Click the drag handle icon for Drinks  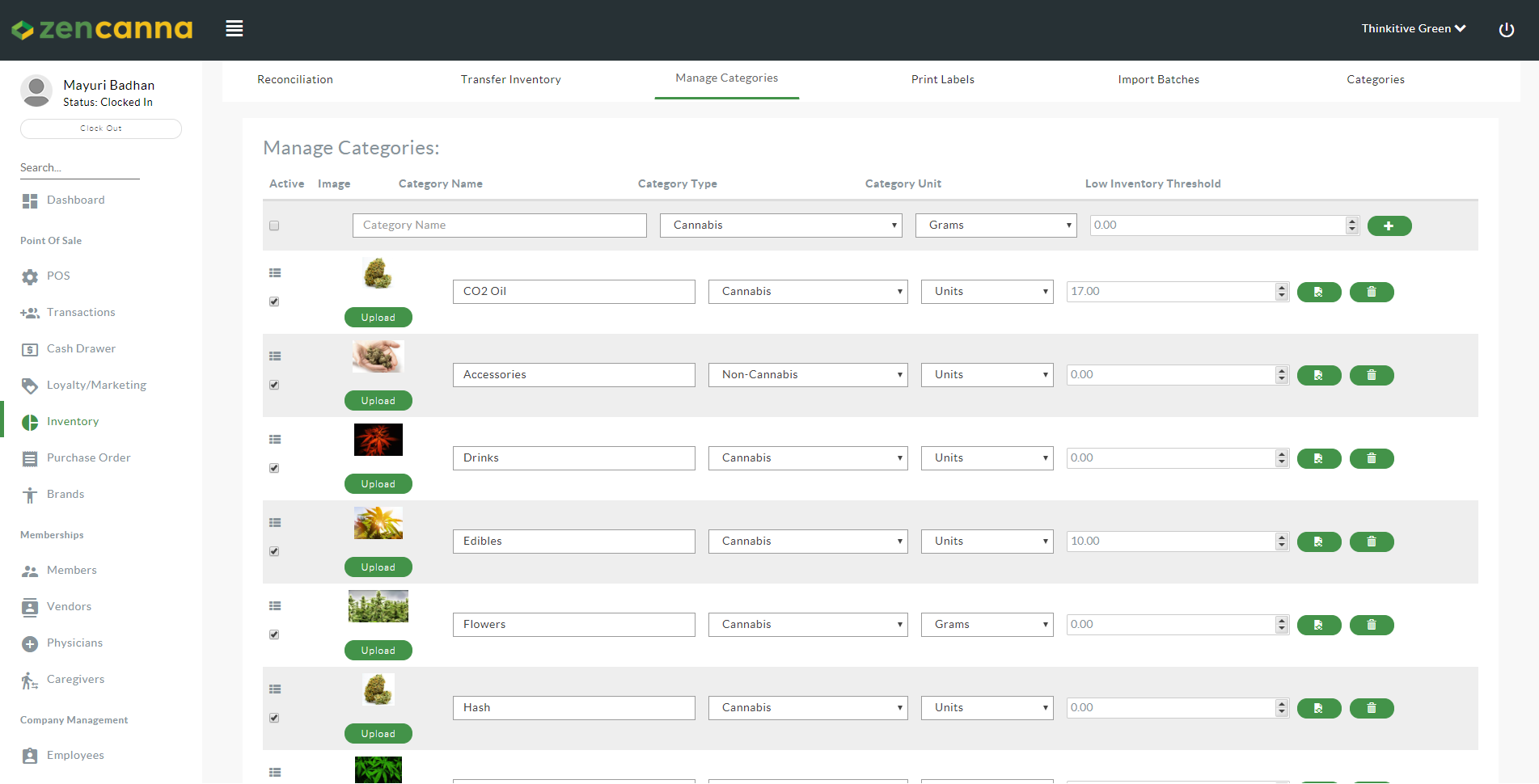coord(275,440)
